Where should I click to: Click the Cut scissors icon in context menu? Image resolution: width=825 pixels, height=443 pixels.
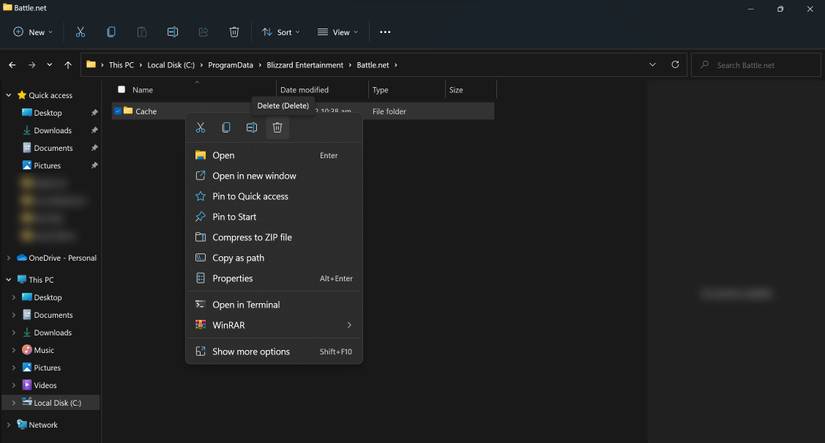pyautogui.click(x=200, y=128)
